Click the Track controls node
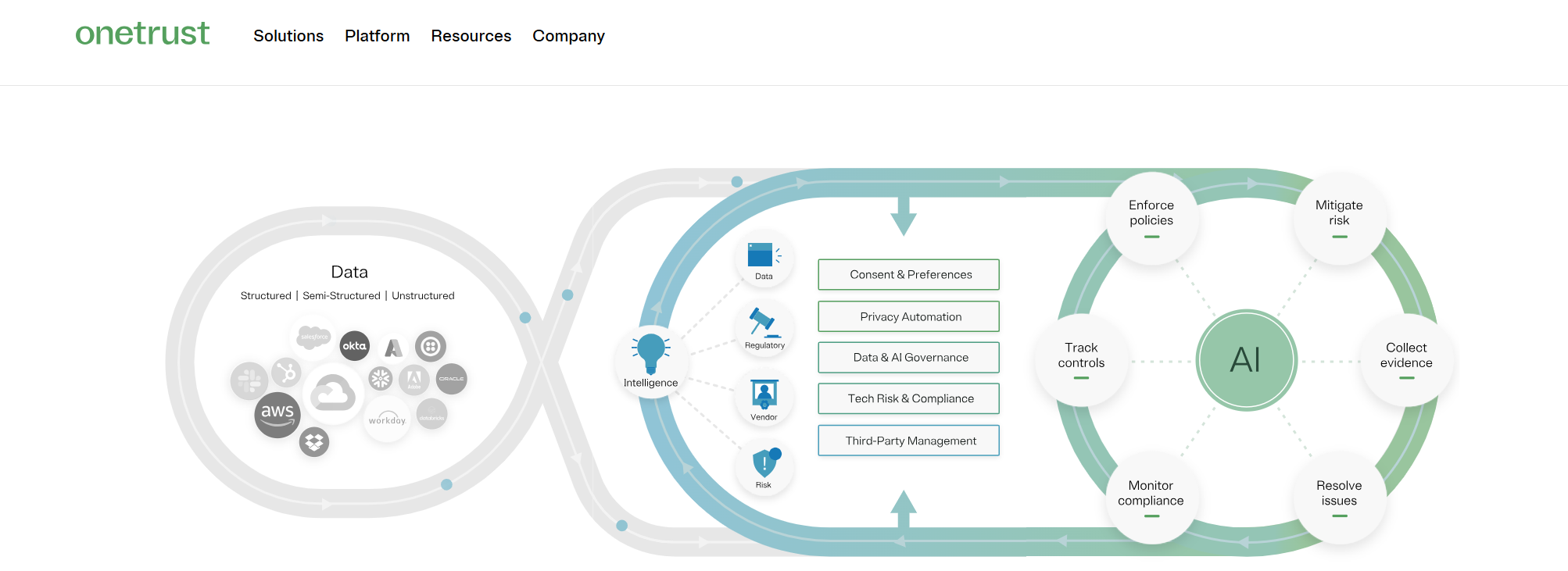 pyautogui.click(x=1081, y=360)
